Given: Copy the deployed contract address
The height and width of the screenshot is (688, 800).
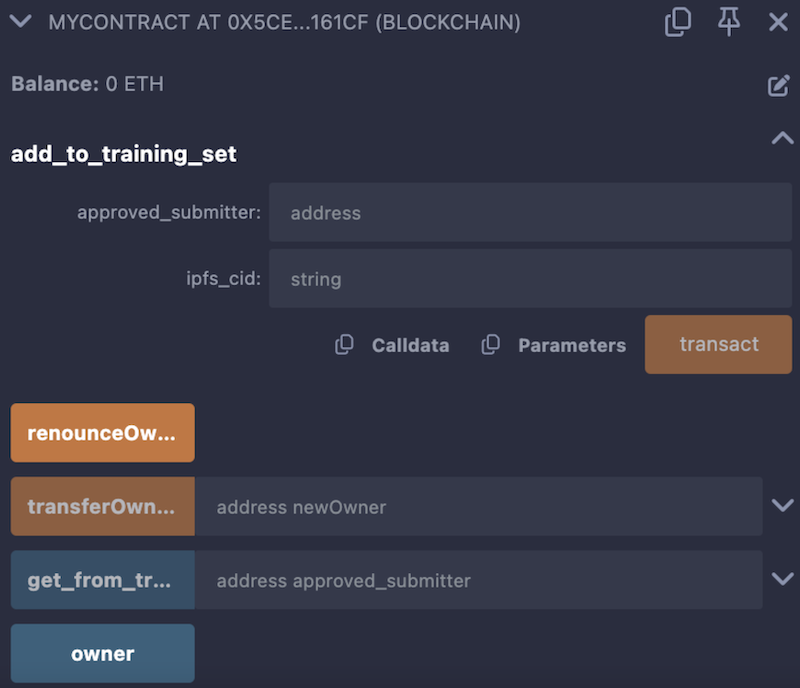Looking at the screenshot, I should click(x=678, y=22).
